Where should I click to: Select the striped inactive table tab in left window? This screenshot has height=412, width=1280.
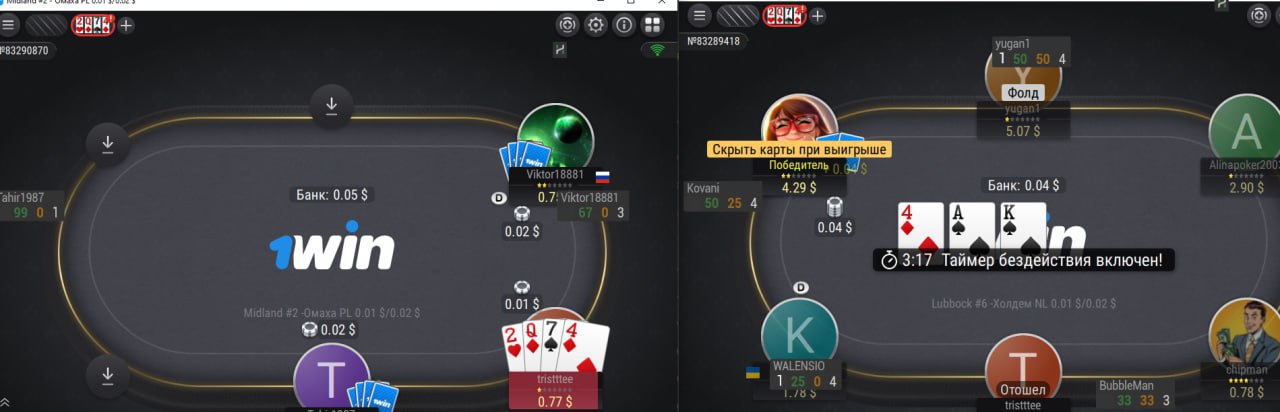[x=45, y=25]
